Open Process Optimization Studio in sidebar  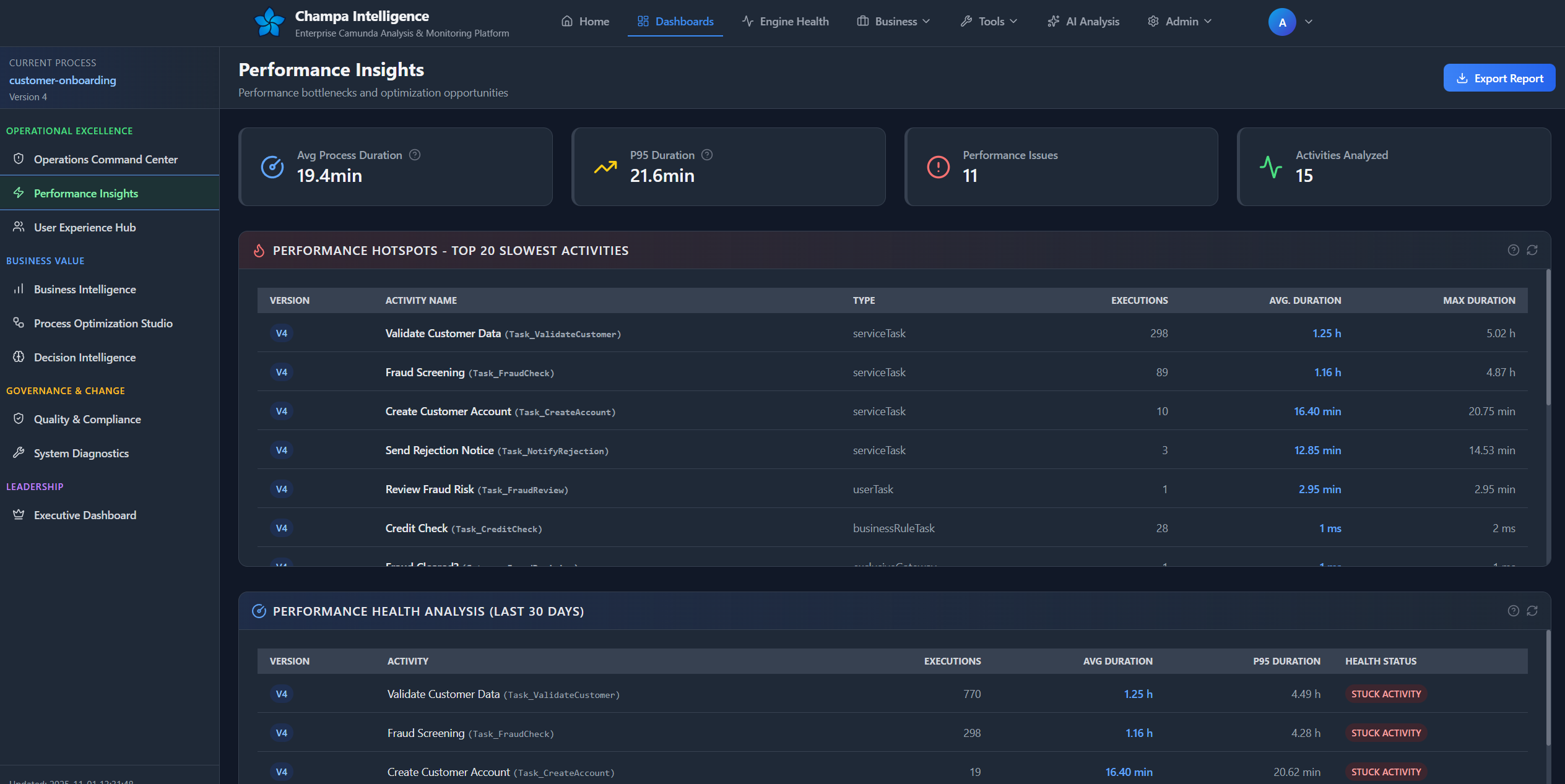pos(103,323)
